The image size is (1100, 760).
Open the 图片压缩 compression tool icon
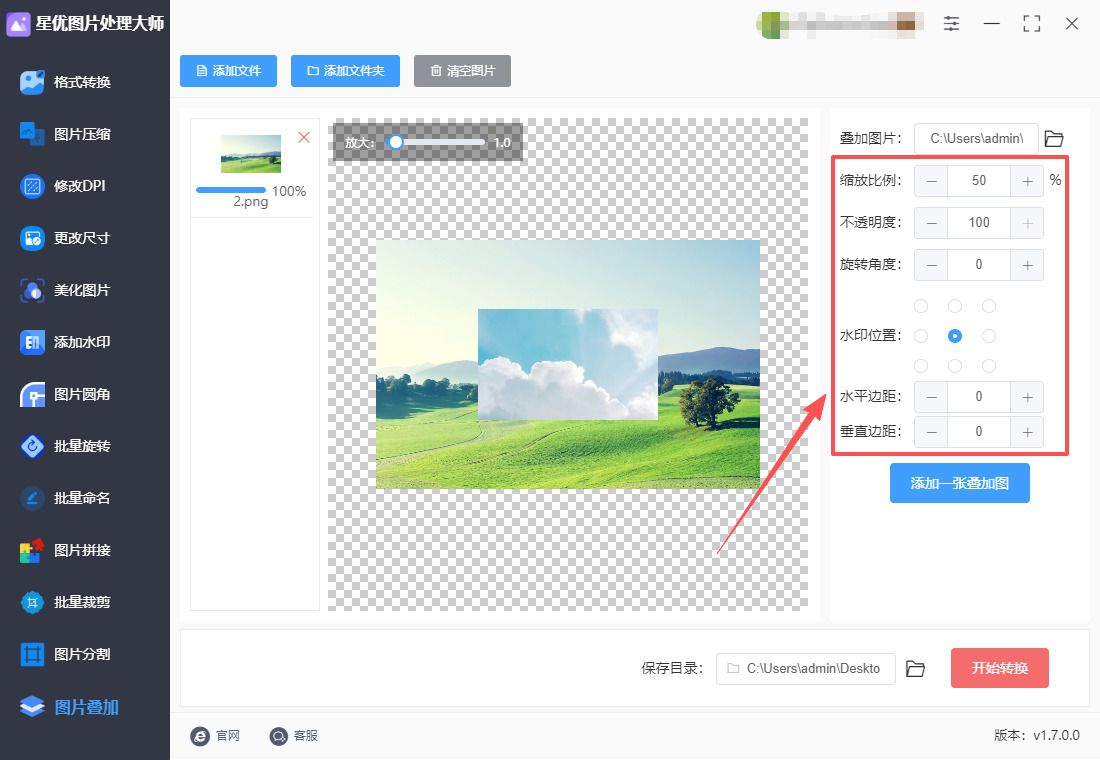(x=32, y=134)
